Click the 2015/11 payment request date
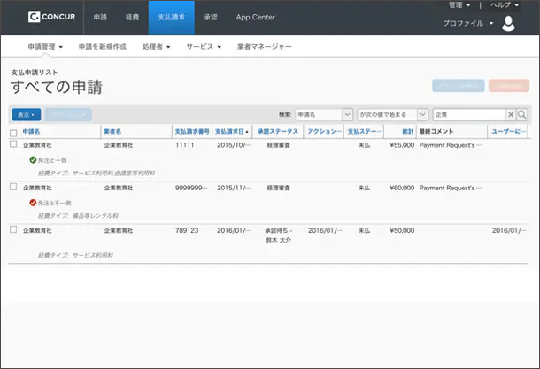Screen dimensions: 540x369 tap(234, 187)
